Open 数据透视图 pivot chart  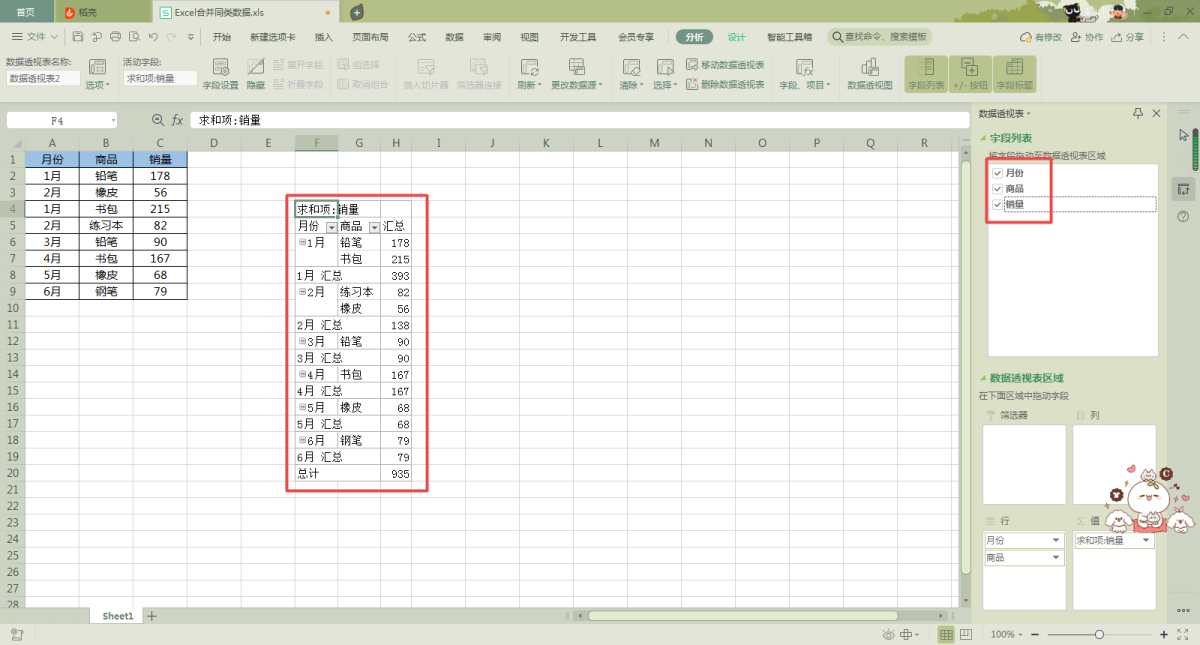point(869,73)
